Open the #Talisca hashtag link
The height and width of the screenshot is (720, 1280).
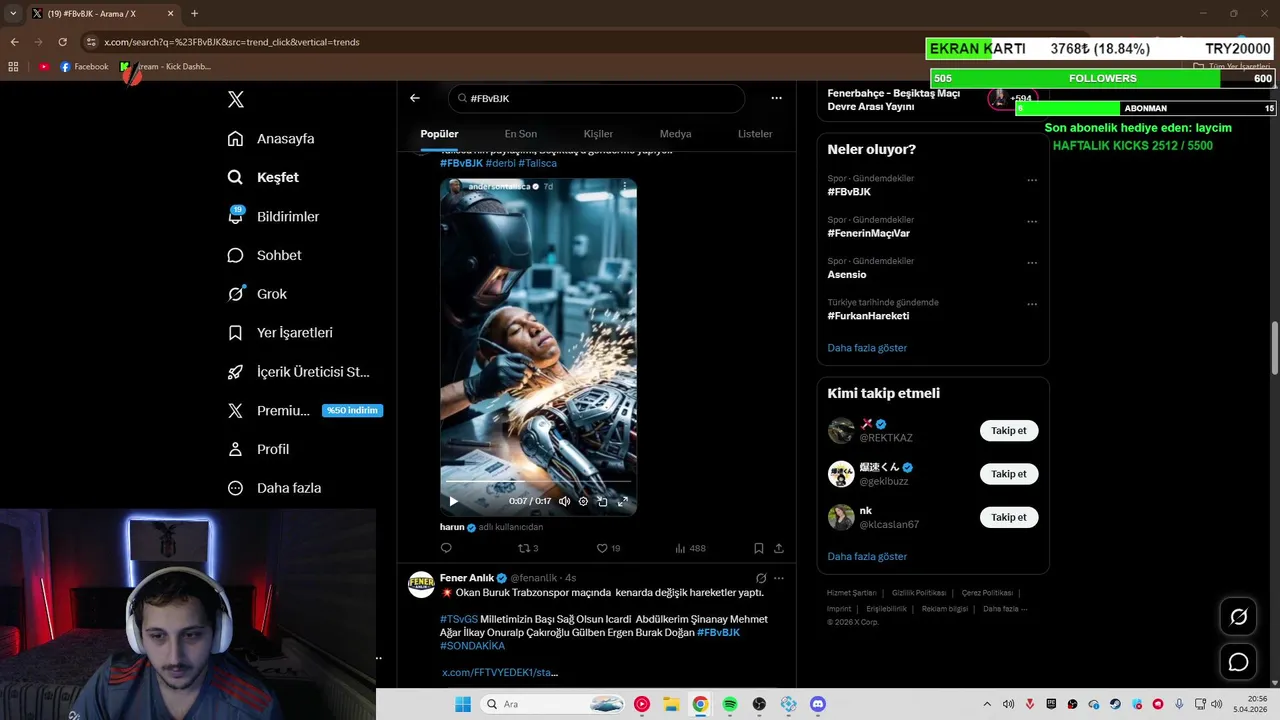[x=537, y=163]
